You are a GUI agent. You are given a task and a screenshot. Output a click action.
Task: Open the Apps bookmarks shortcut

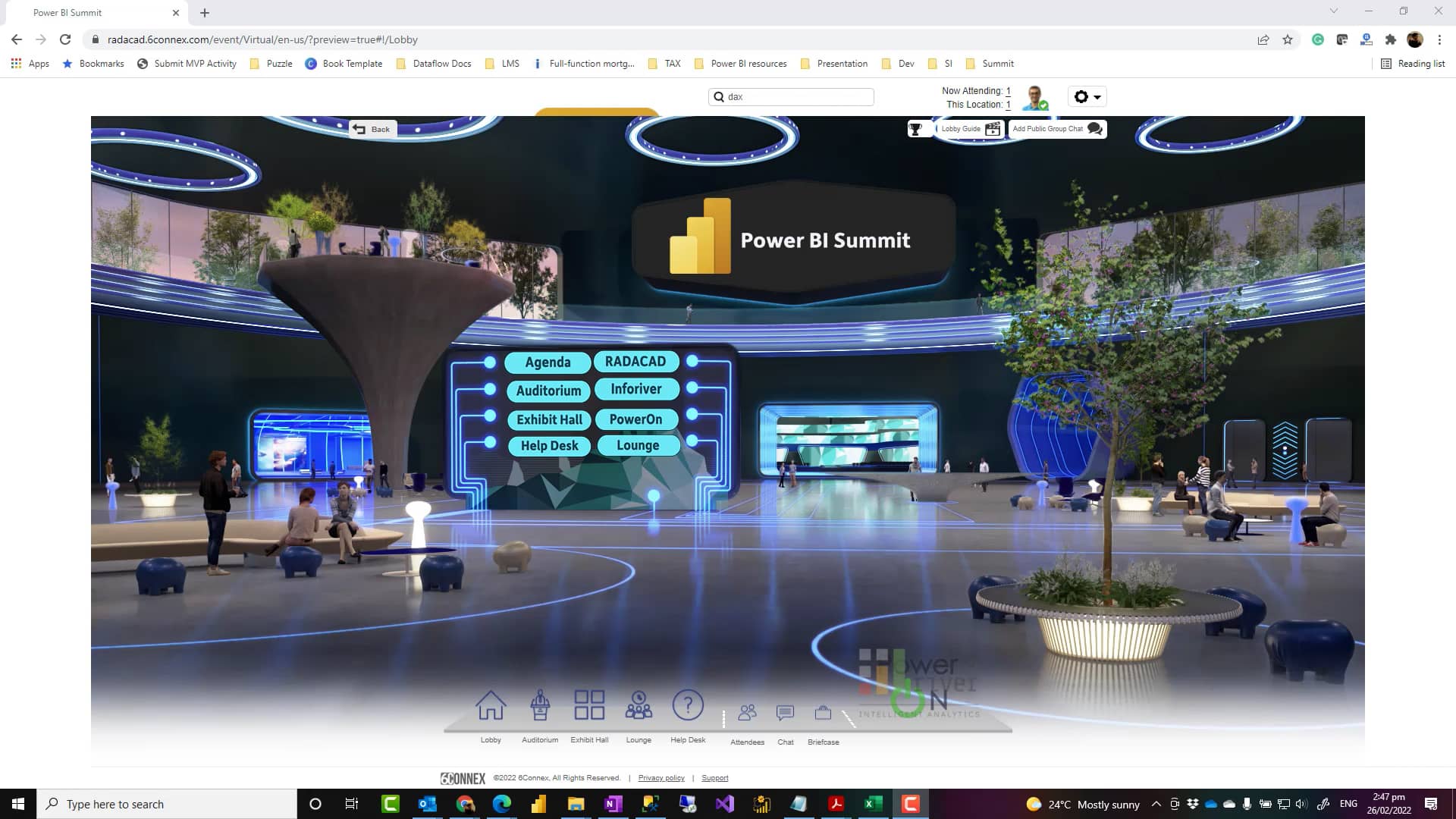pyautogui.click(x=30, y=64)
